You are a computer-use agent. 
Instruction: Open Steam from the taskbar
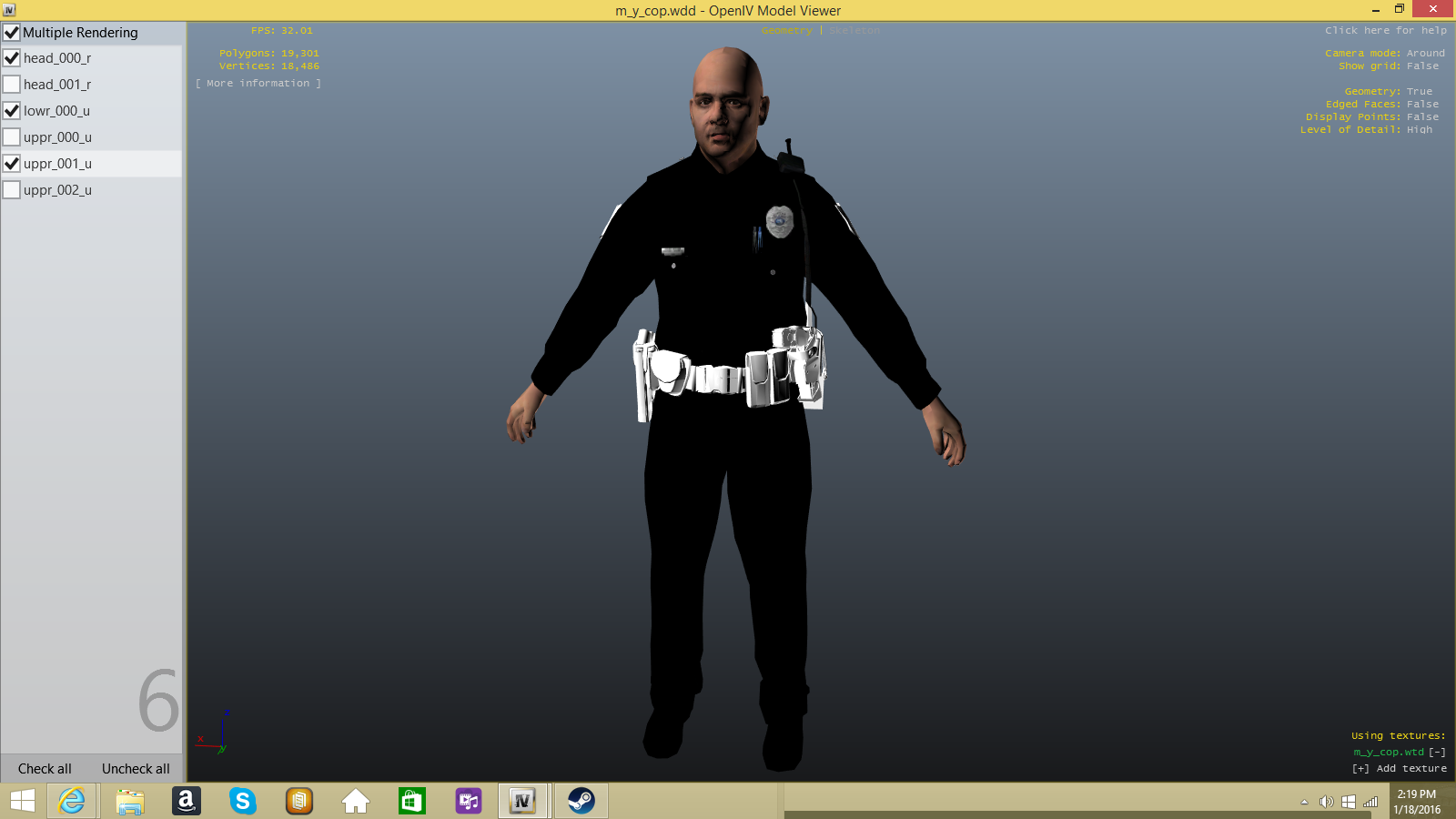click(x=581, y=801)
